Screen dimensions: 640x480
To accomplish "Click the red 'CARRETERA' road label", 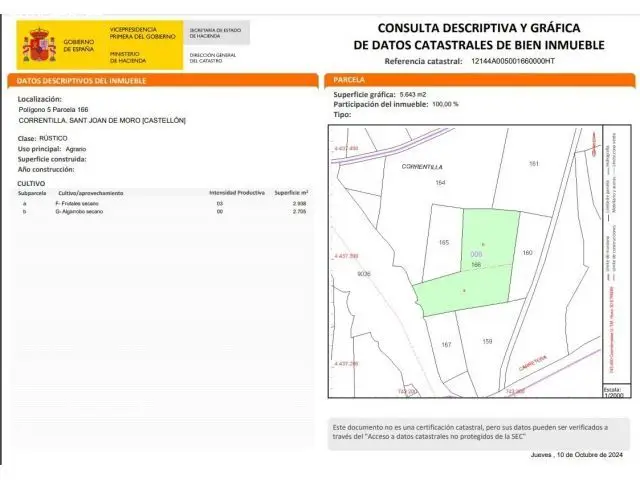I will coord(533,363).
